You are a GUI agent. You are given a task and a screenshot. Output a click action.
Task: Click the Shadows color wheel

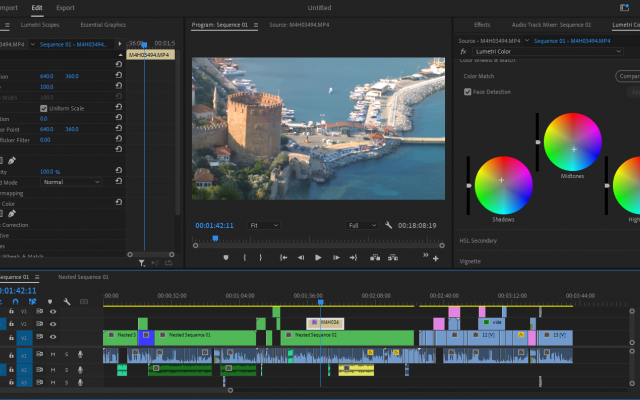504,185
